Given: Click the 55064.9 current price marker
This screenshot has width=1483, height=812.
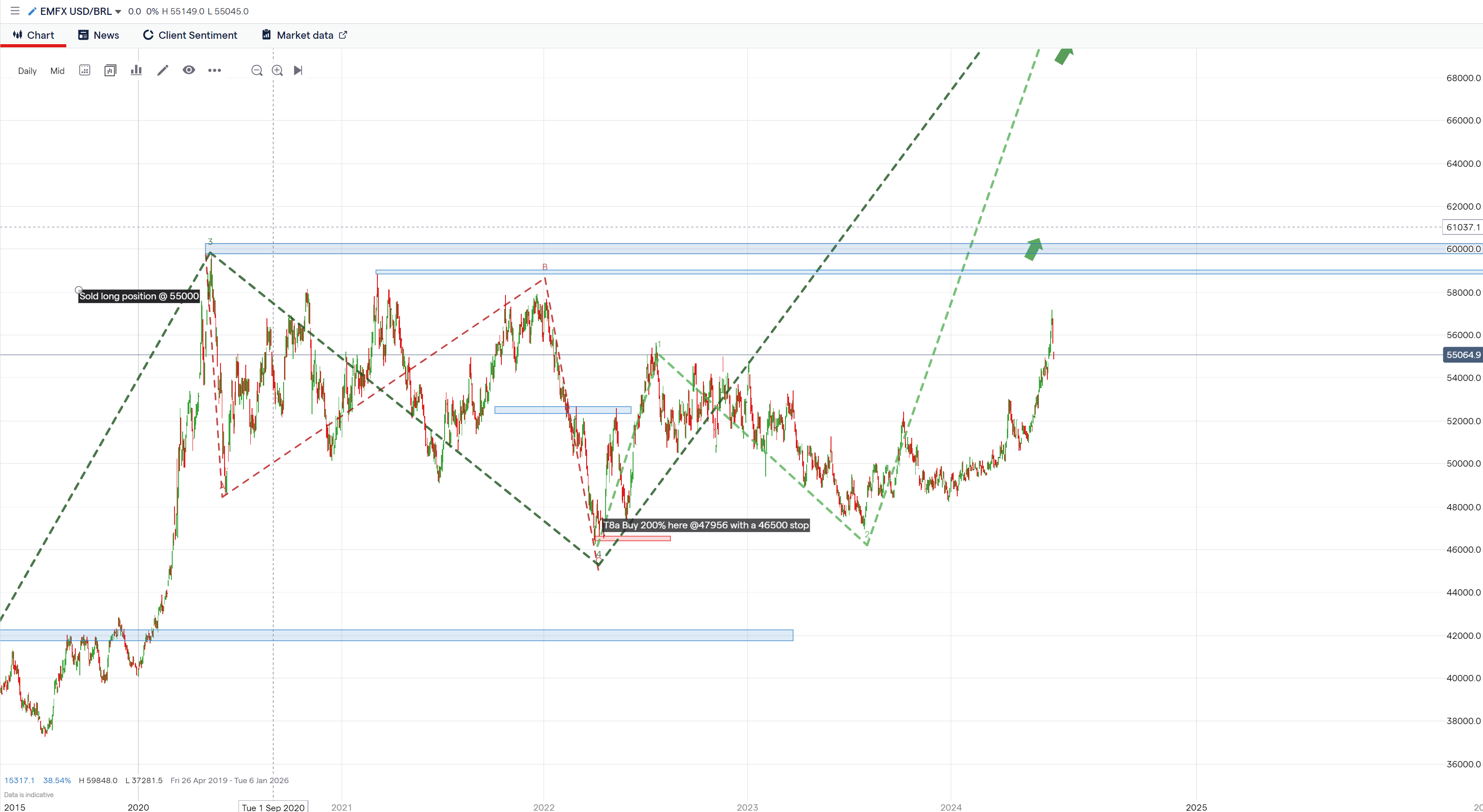Looking at the screenshot, I should pos(1462,354).
